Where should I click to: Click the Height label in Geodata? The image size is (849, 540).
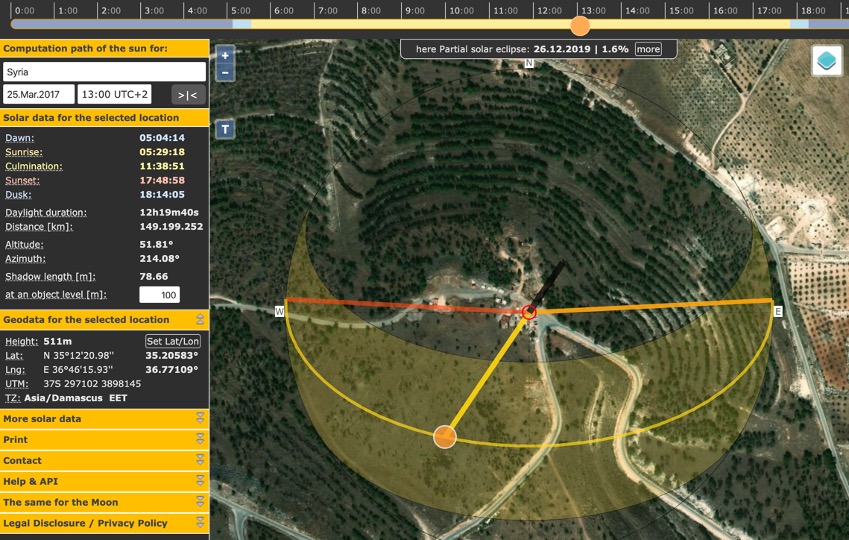(x=22, y=341)
